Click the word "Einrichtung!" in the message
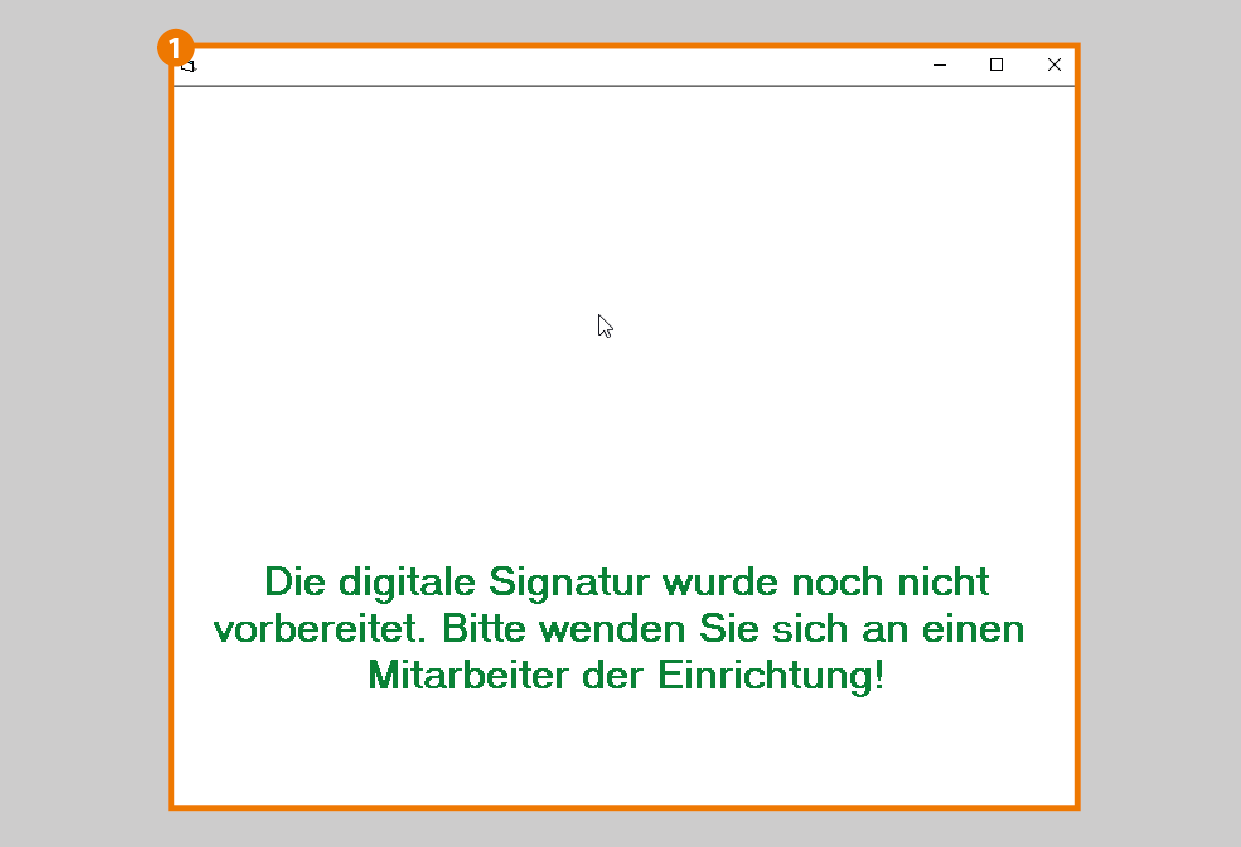Screen dimensions: 1241x847 771,676
